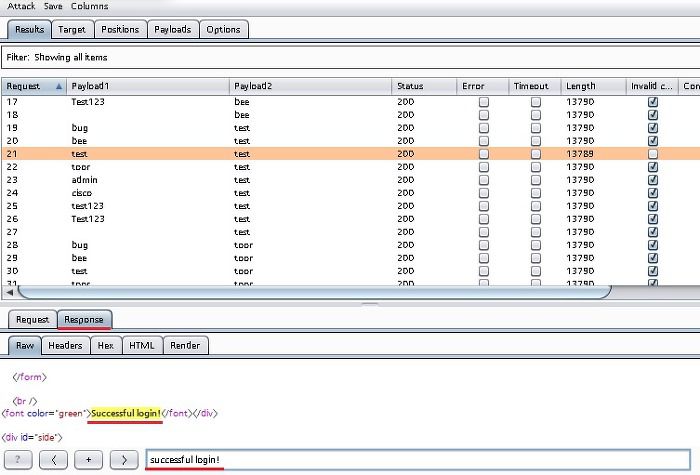
Task: Go to previous search match
Action: [53, 460]
